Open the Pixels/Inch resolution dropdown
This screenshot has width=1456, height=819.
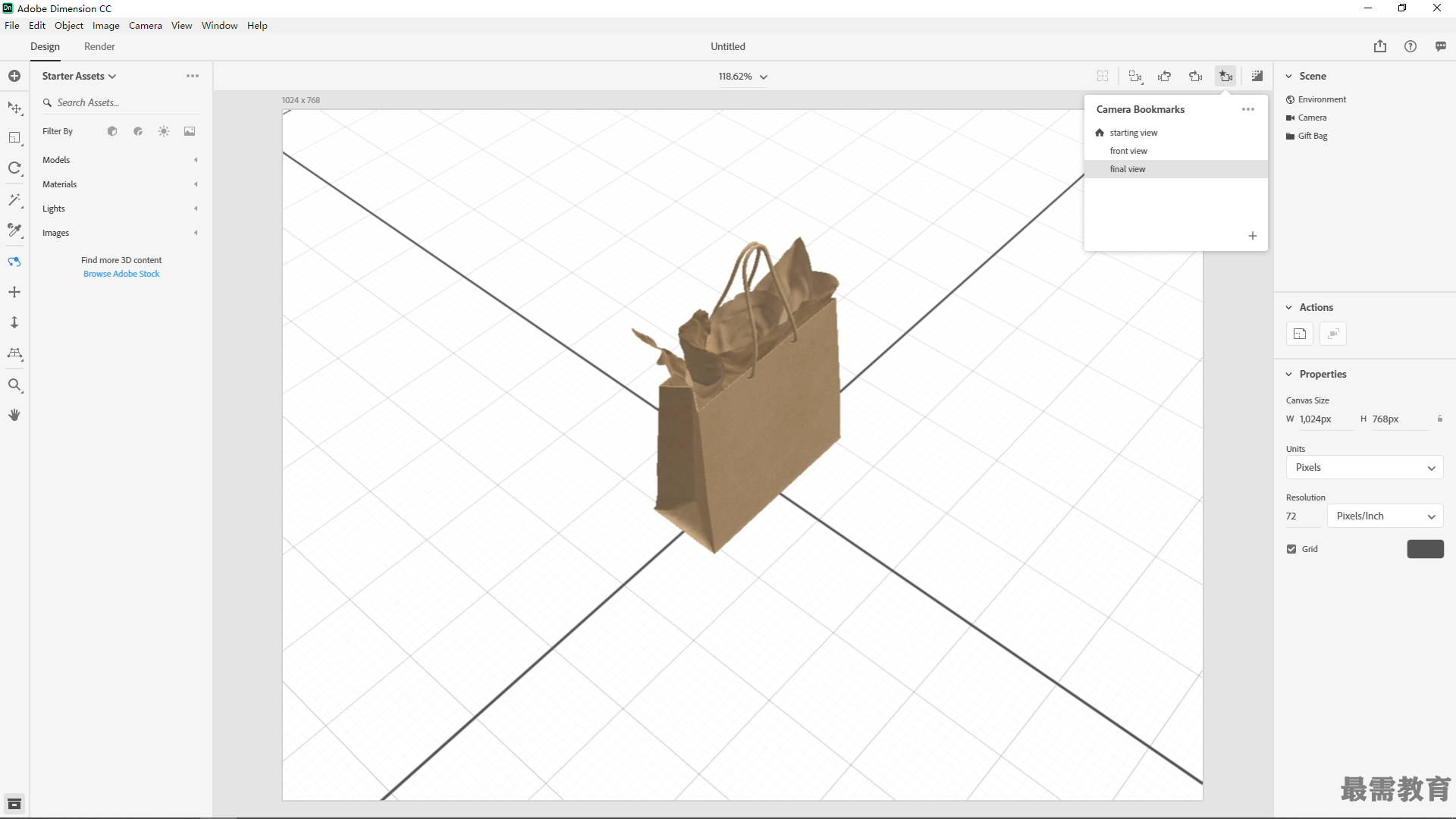point(1385,516)
